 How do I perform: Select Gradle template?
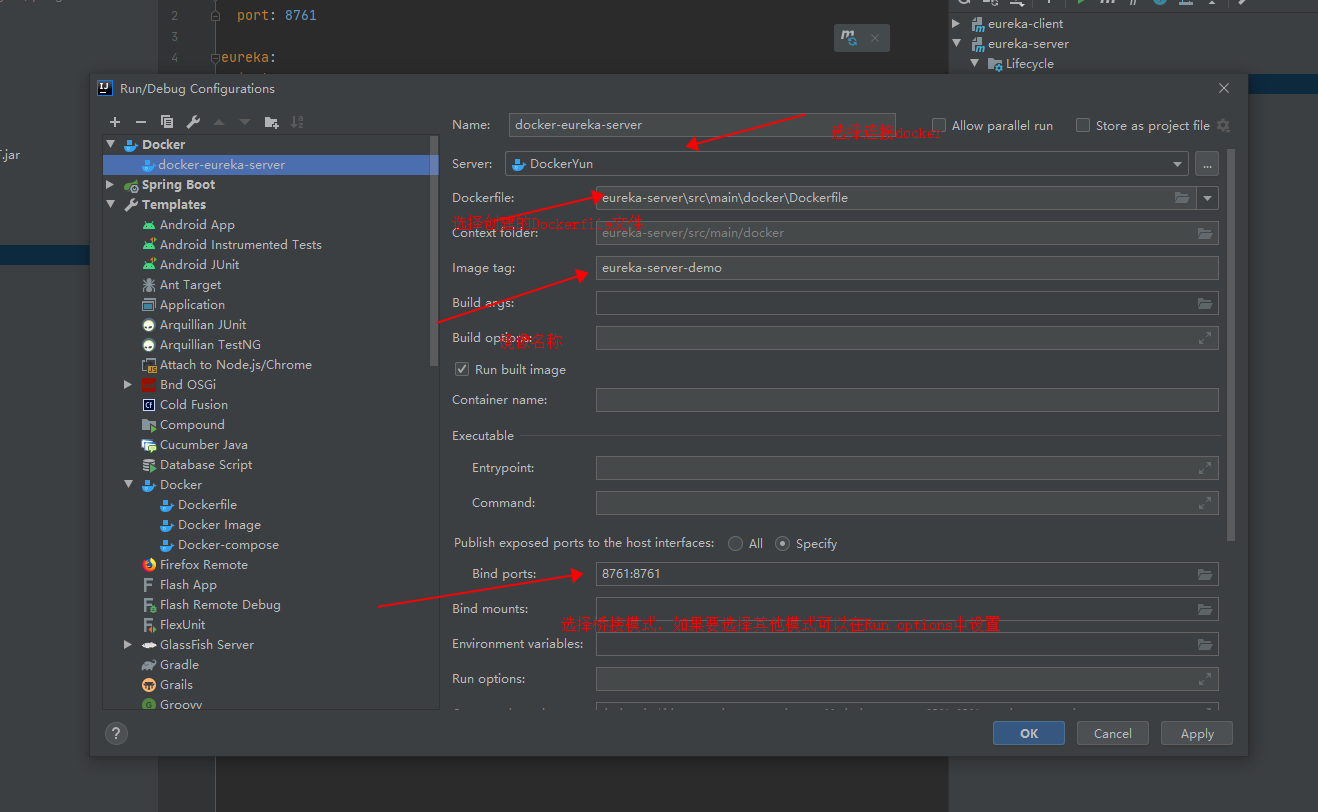(x=179, y=665)
